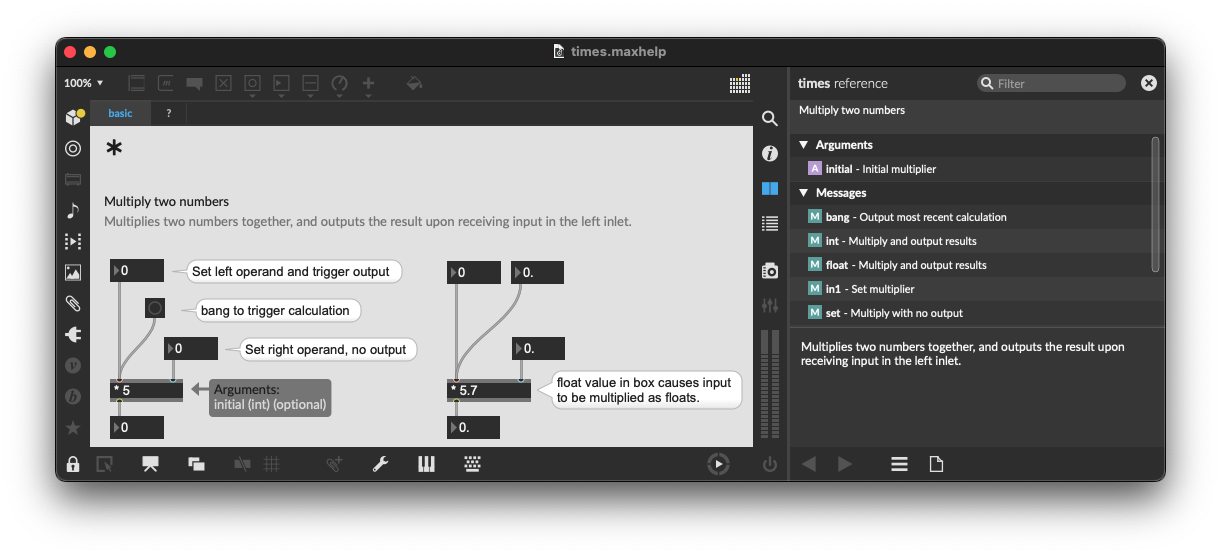Screen dimensions: 1221x555
Task: Select the set message row
Action: point(971,313)
